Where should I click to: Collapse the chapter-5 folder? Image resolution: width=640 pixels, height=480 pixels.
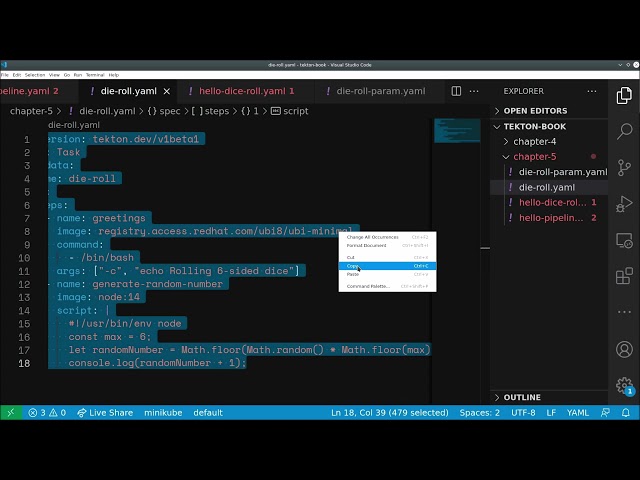(x=549, y=157)
